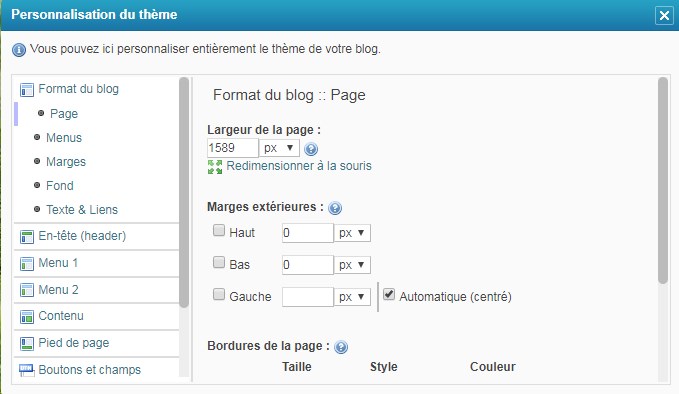Open the Haut margin unit dropdown
This screenshot has width=679, height=394.
tap(352, 233)
